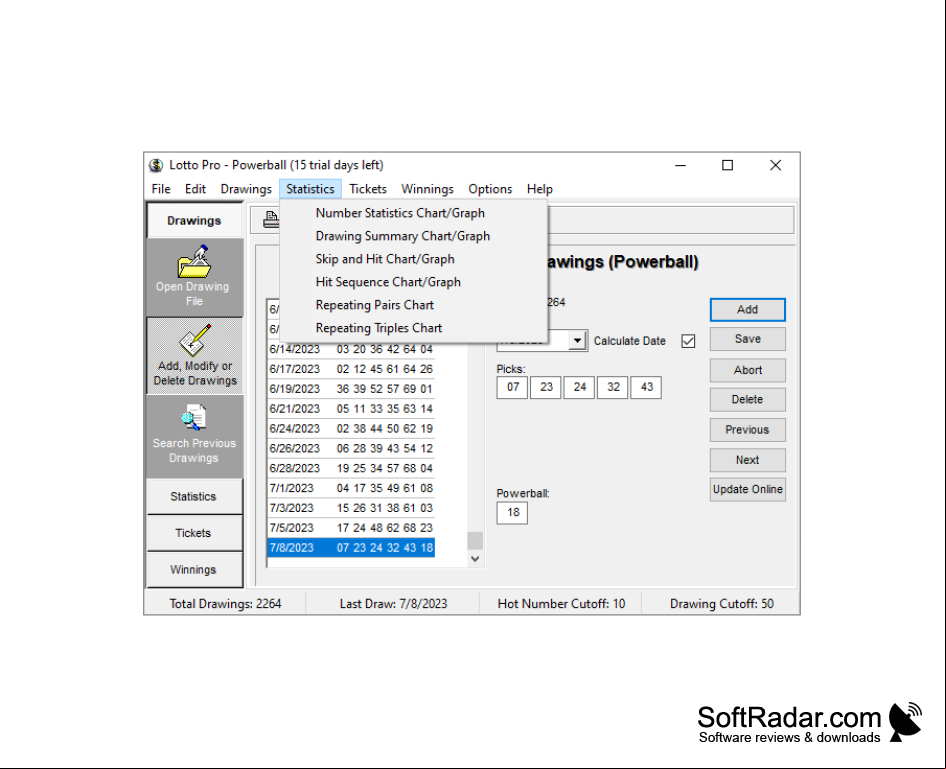Select the 7/3/2023 drawing row
The height and width of the screenshot is (769, 946).
click(351, 508)
